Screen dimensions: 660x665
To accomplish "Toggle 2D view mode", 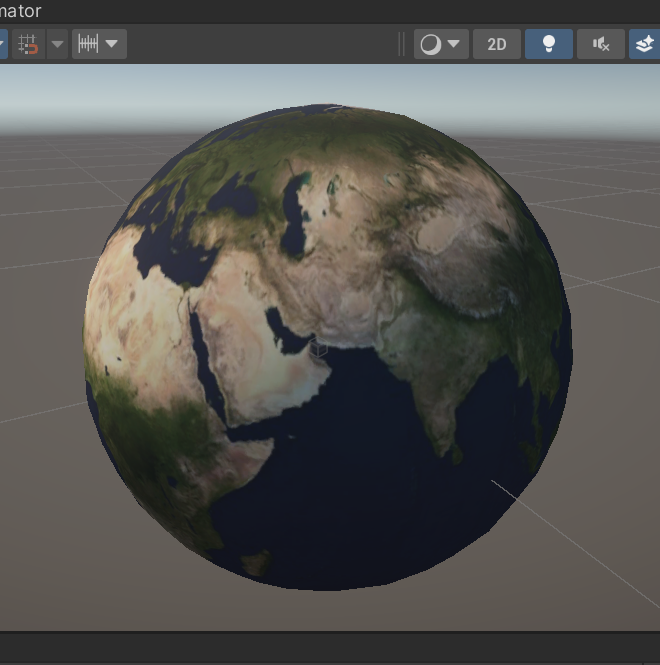I will coord(497,44).
